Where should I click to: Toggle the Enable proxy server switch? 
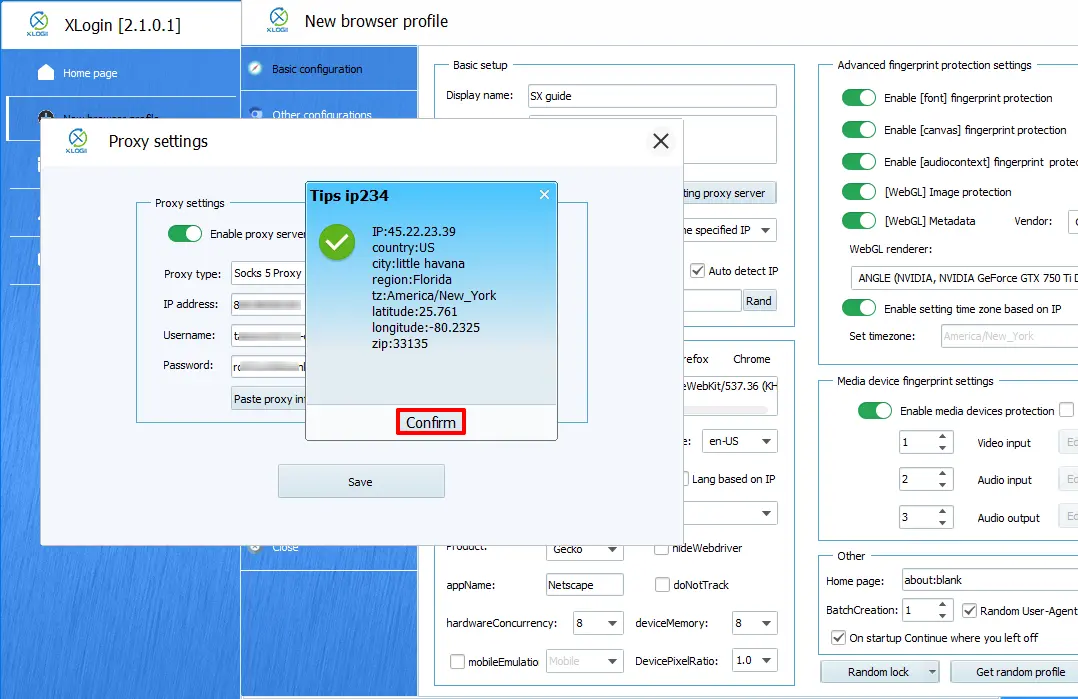pyautogui.click(x=185, y=234)
